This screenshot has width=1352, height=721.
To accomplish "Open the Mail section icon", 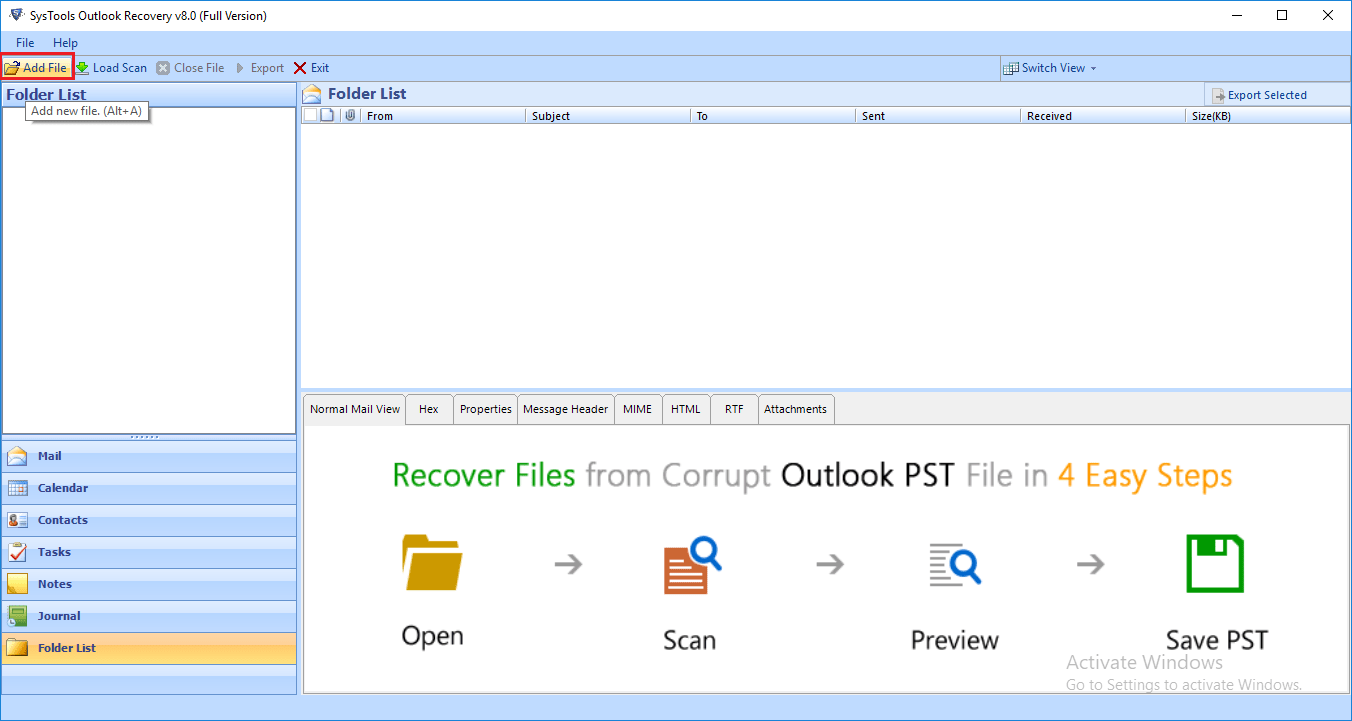I will pos(17,457).
